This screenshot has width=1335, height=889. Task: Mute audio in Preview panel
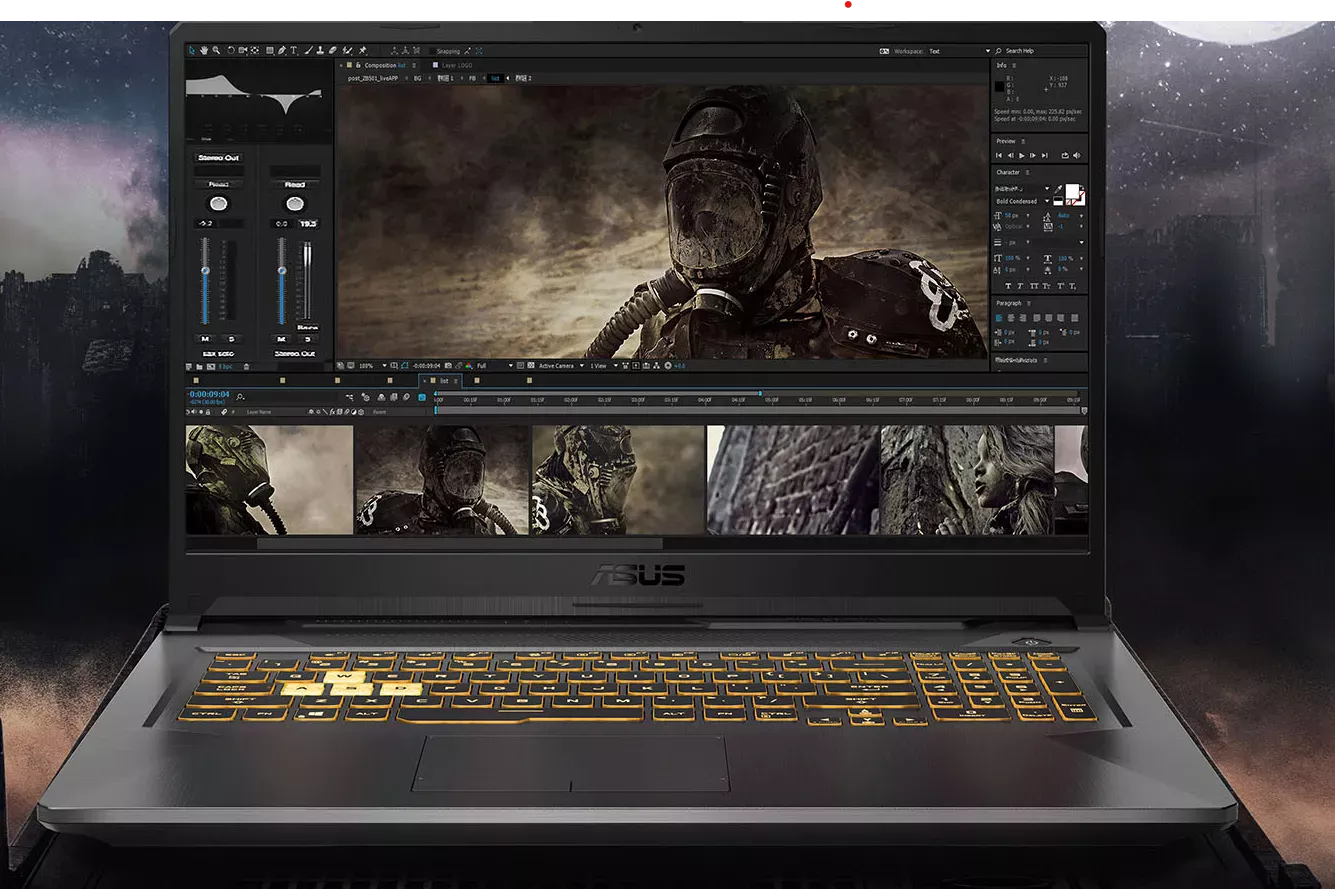click(1077, 155)
